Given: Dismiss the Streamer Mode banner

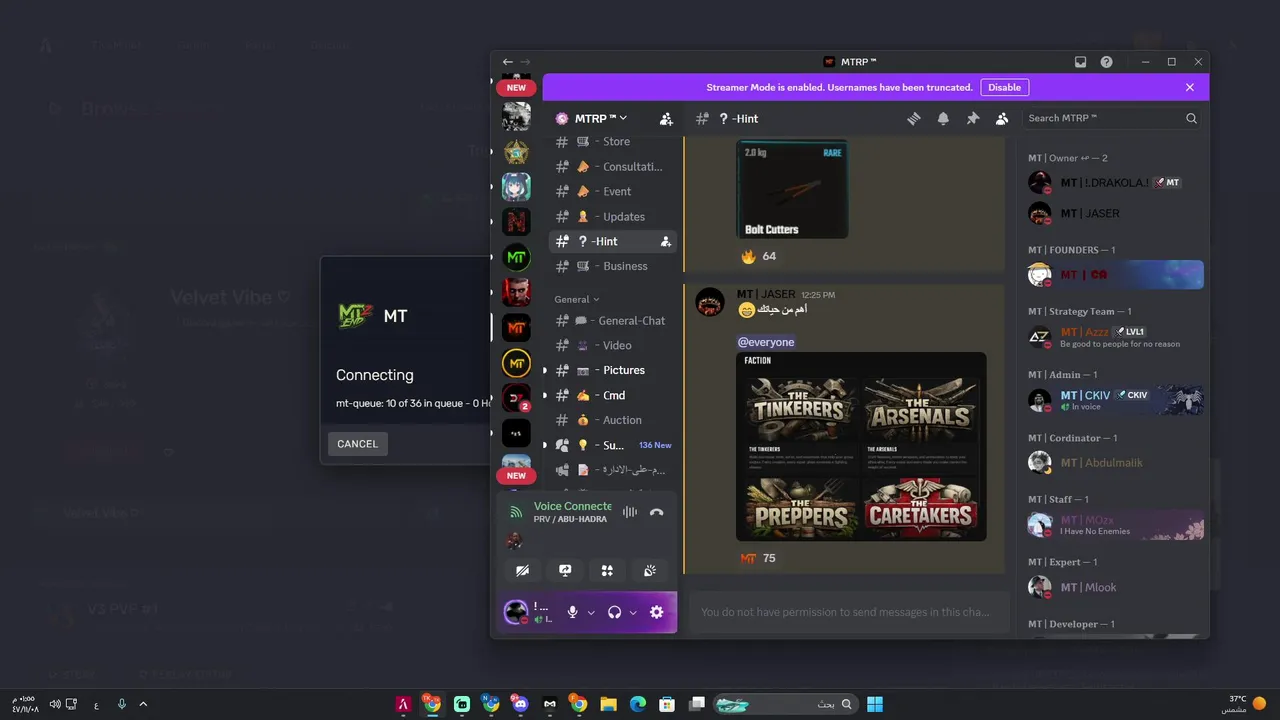Looking at the screenshot, I should [1190, 87].
